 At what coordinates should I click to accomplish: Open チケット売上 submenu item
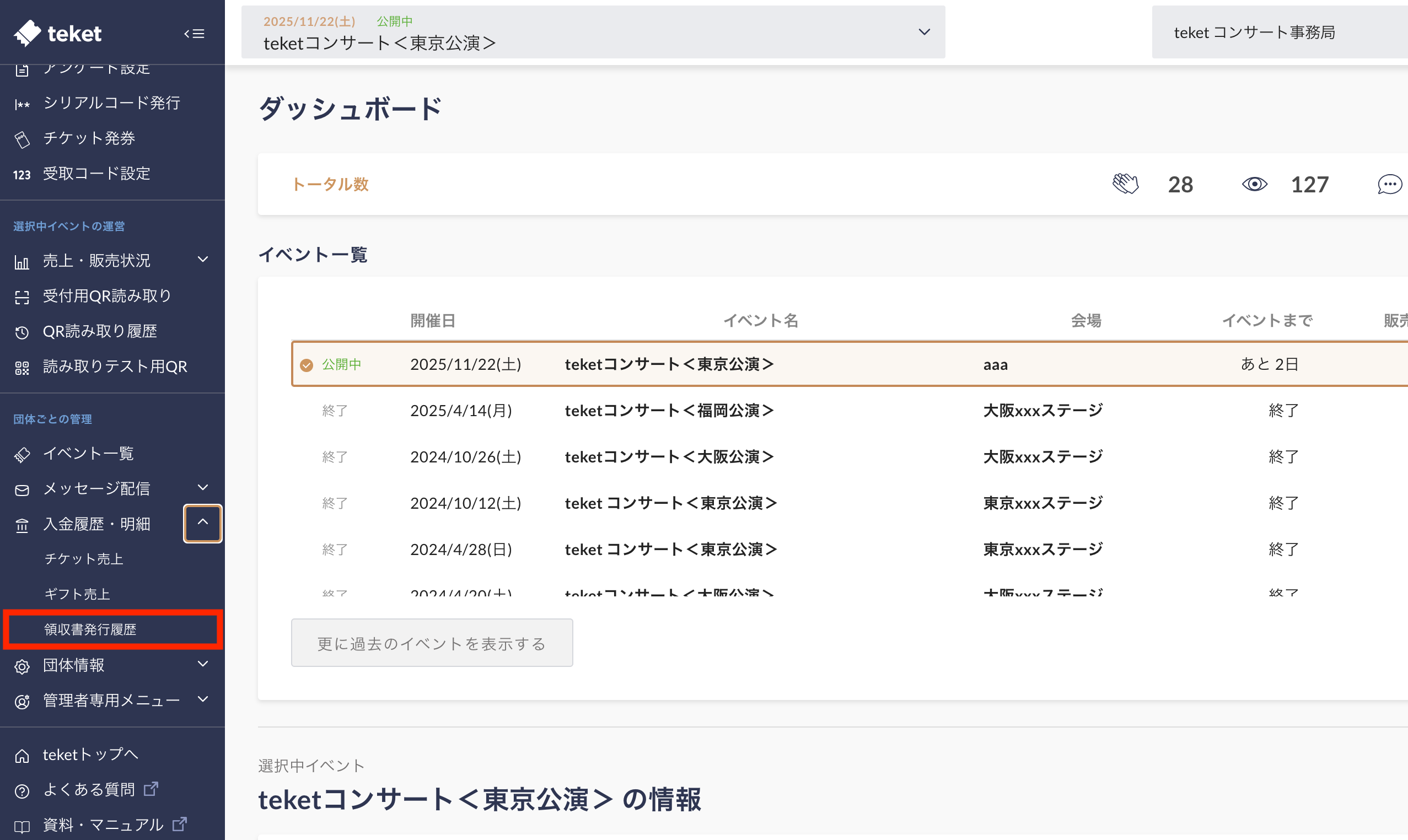[84, 559]
